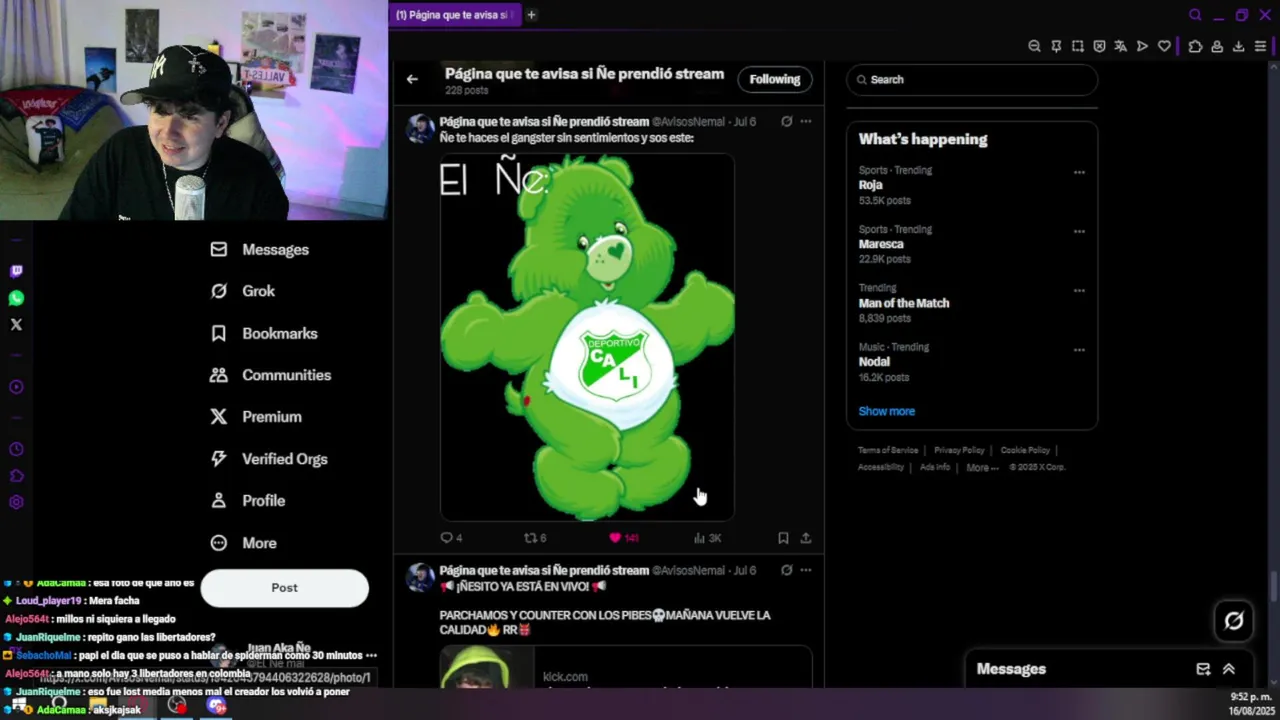Open Grok in the X navigation

(242, 291)
